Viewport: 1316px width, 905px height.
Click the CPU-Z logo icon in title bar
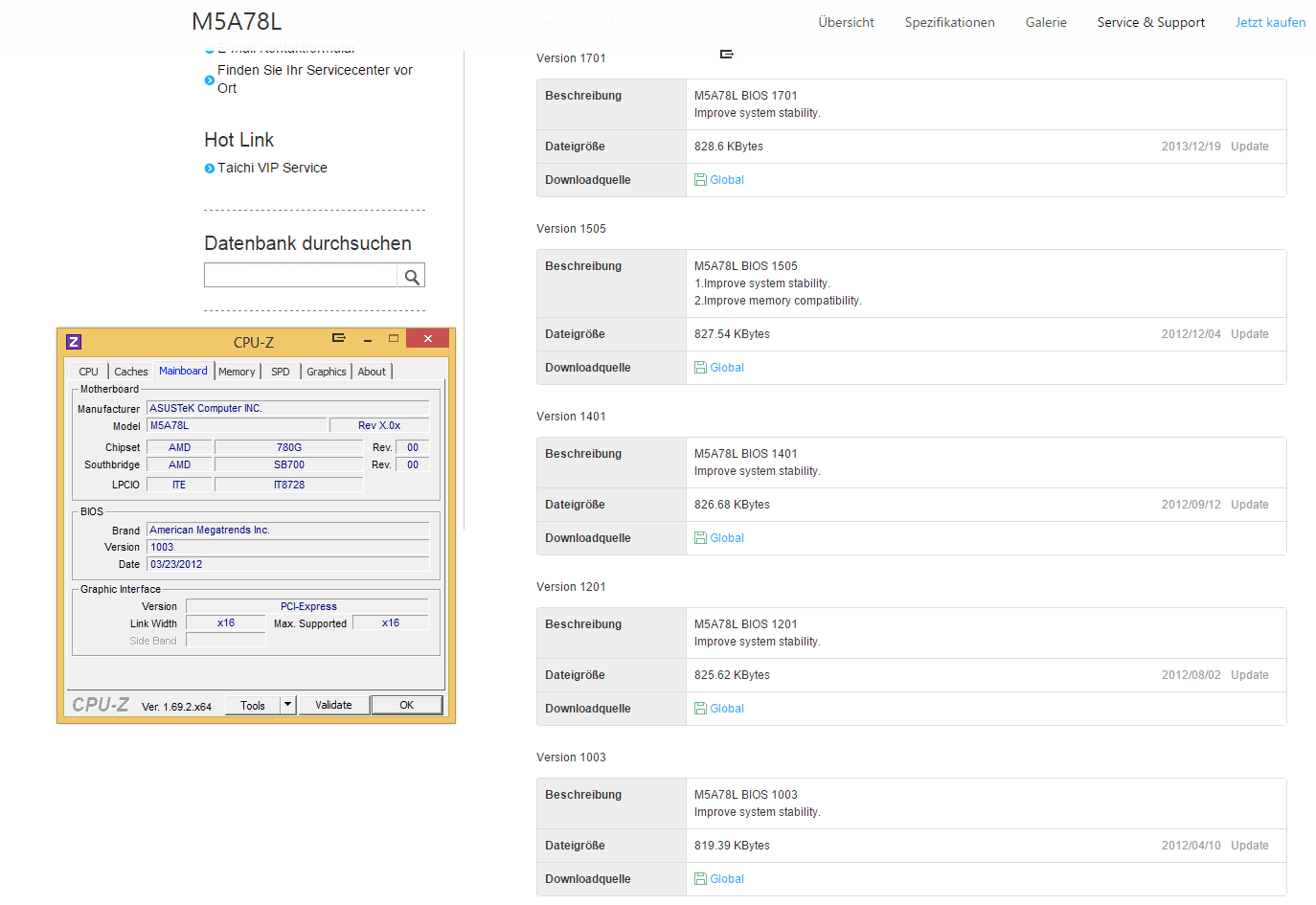[74, 342]
